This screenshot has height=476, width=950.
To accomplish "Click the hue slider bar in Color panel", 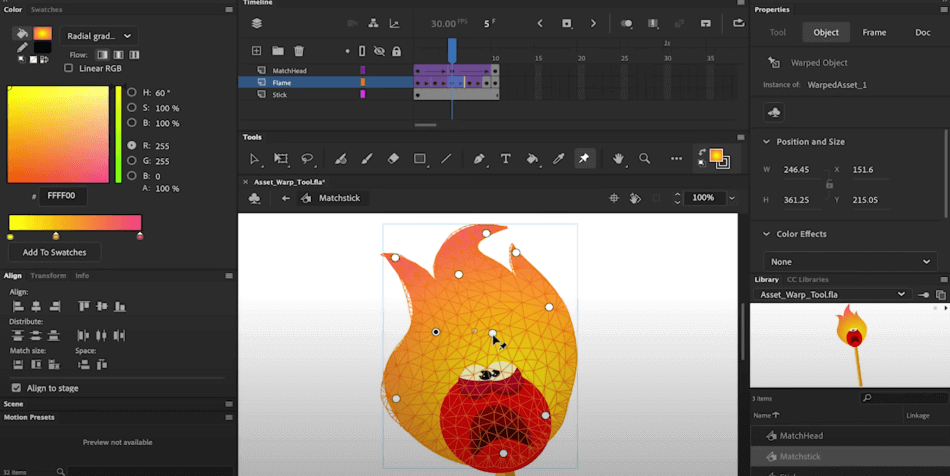I will (x=118, y=134).
